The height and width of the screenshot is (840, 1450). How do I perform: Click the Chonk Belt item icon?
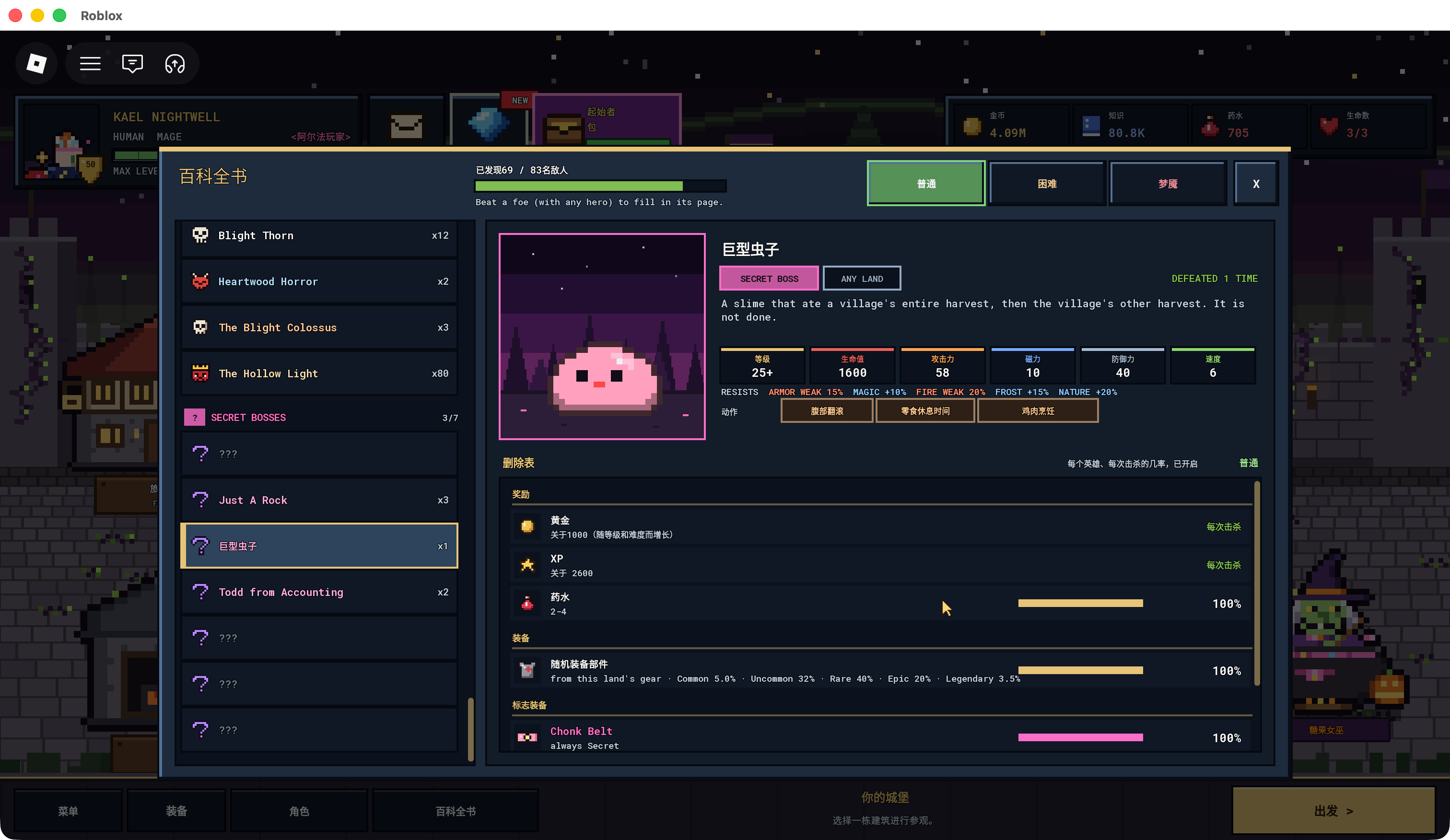pos(527,737)
